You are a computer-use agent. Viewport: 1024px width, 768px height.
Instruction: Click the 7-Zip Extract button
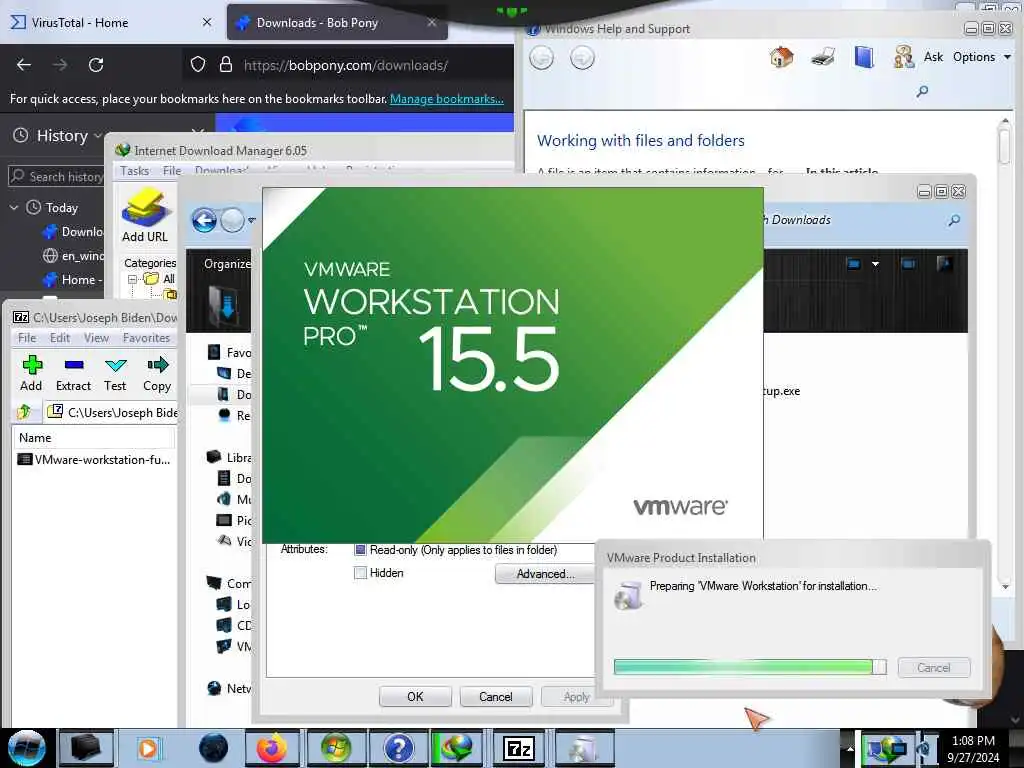(73, 374)
